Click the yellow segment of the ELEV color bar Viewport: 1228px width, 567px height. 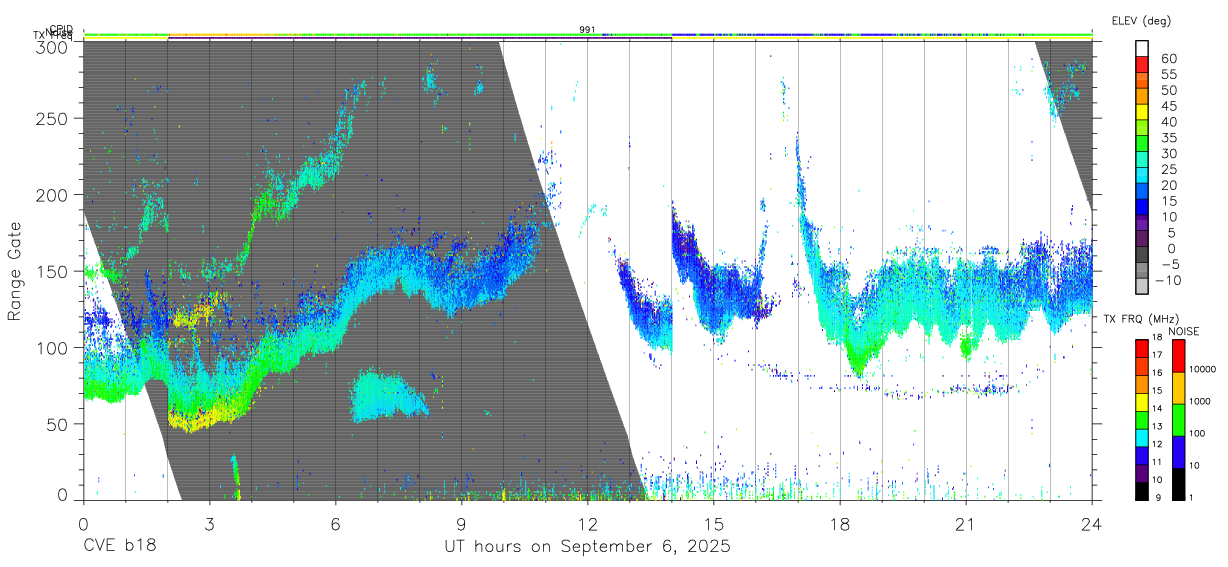tap(1143, 112)
